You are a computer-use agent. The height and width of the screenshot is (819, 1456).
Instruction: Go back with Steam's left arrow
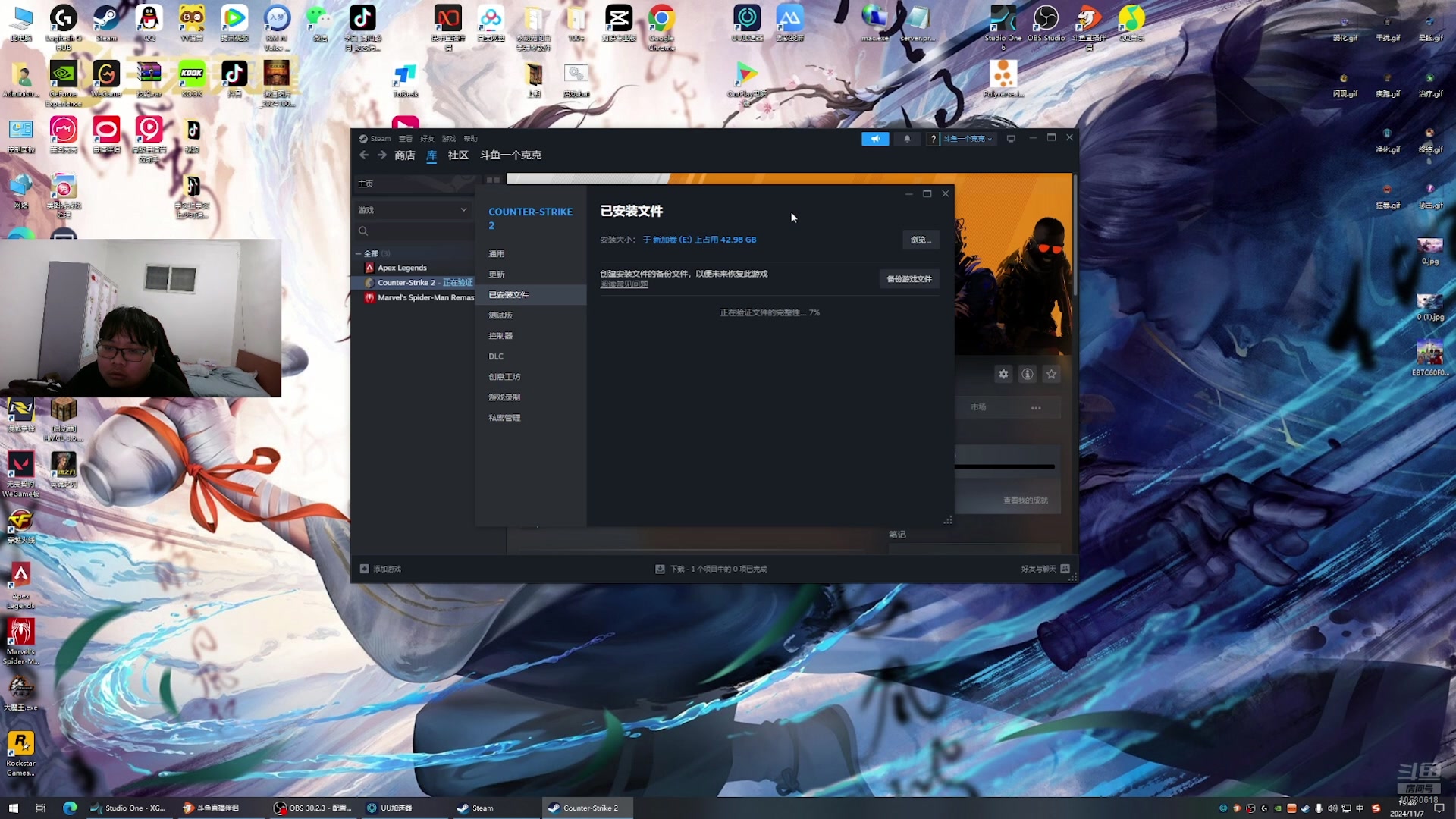[364, 155]
